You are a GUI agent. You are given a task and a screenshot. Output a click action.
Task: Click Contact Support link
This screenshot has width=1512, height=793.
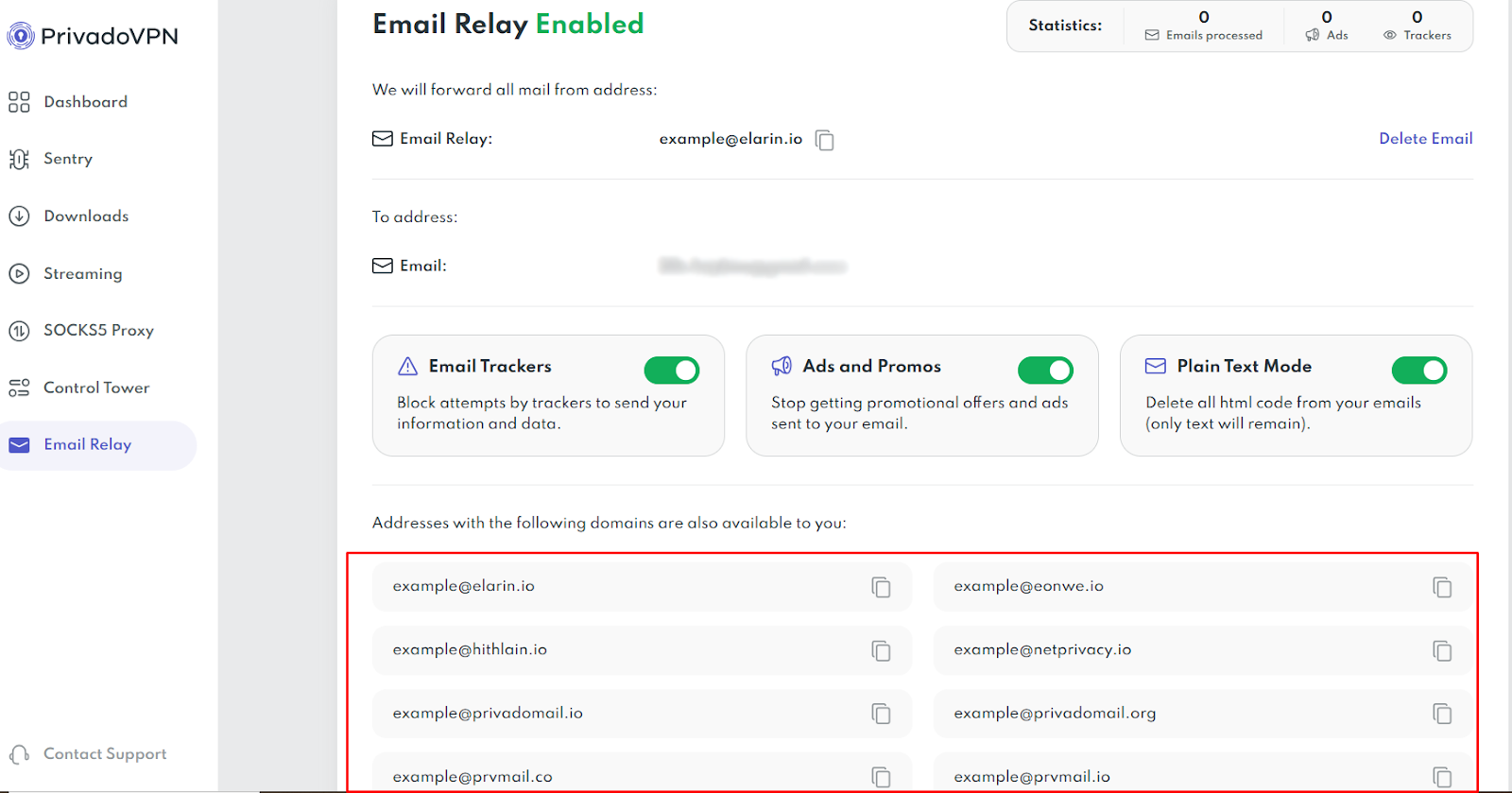coord(105,754)
